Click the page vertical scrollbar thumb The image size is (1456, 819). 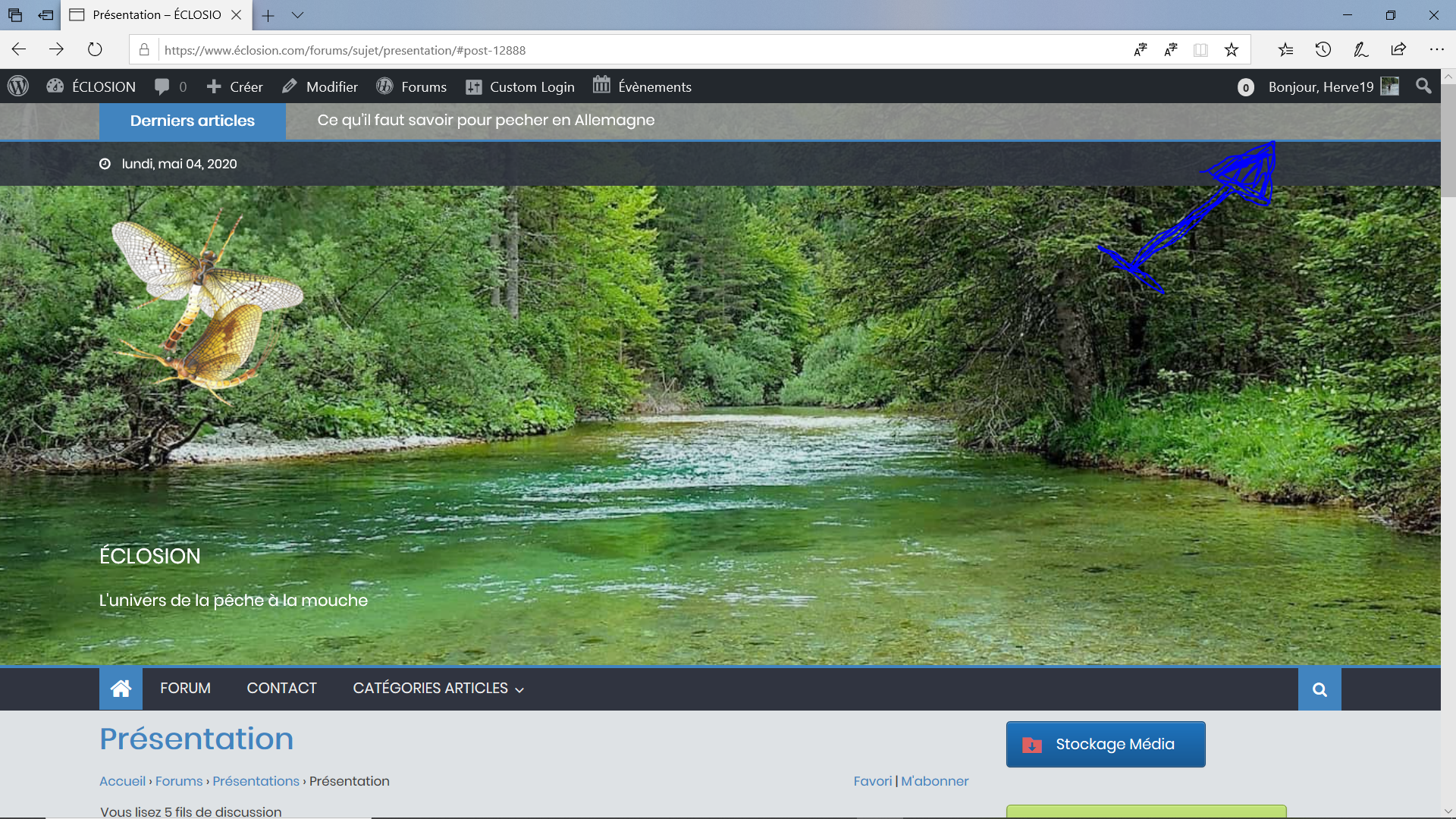(x=1448, y=140)
